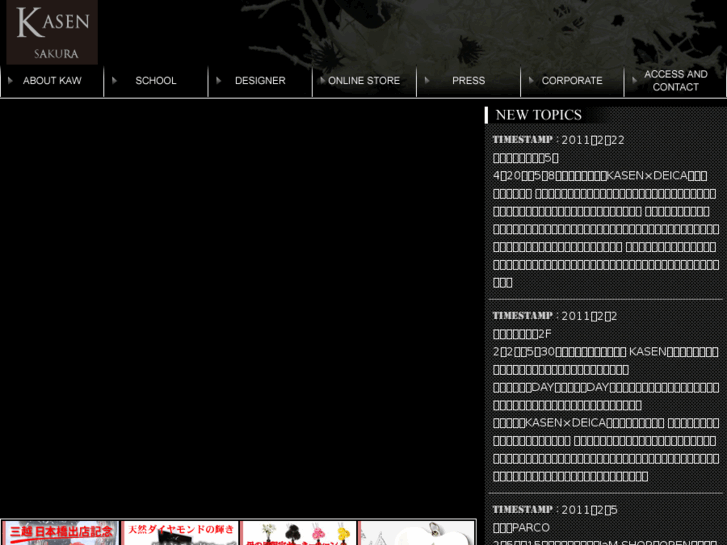727x545 pixels.
Task: Open the SCHOOL menu item
Action: (x=156, y=81)
